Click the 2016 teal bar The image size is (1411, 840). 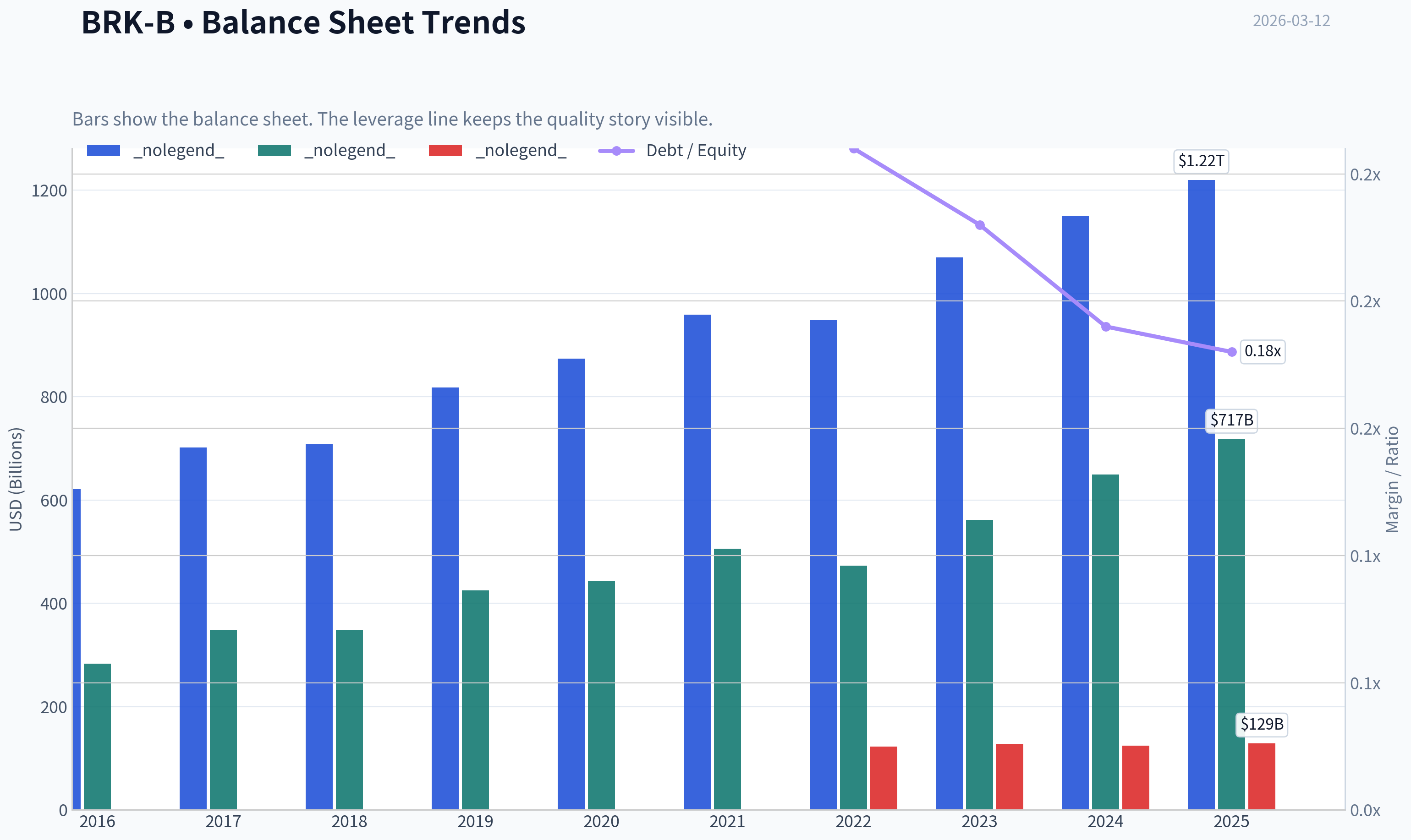[98, 736]
